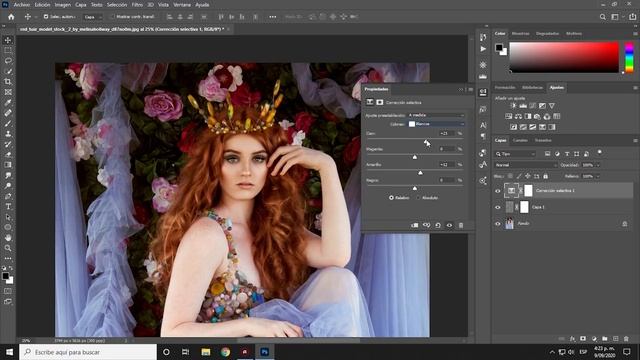Click the Levels adjustment icon
The width and height of the screenshot is (640, 360).
pos(523,106)
